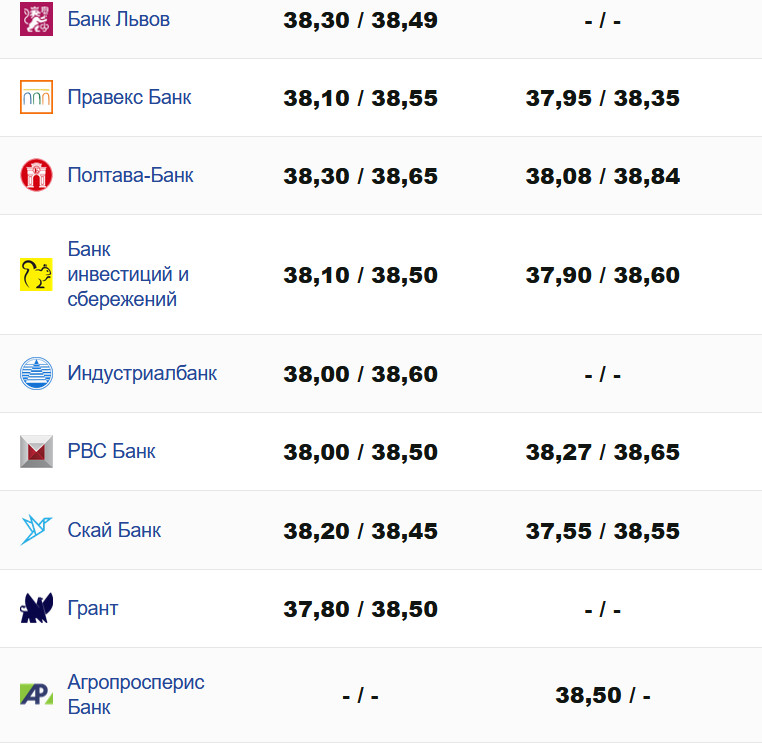Click the Агропросперис Банк AP logo icon
This screenshot has height=744, width=762.
click(36, 694)
